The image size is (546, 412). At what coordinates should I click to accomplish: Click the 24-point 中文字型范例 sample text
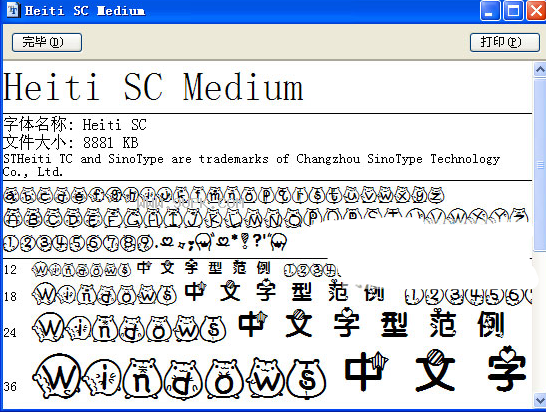(371, 324)
